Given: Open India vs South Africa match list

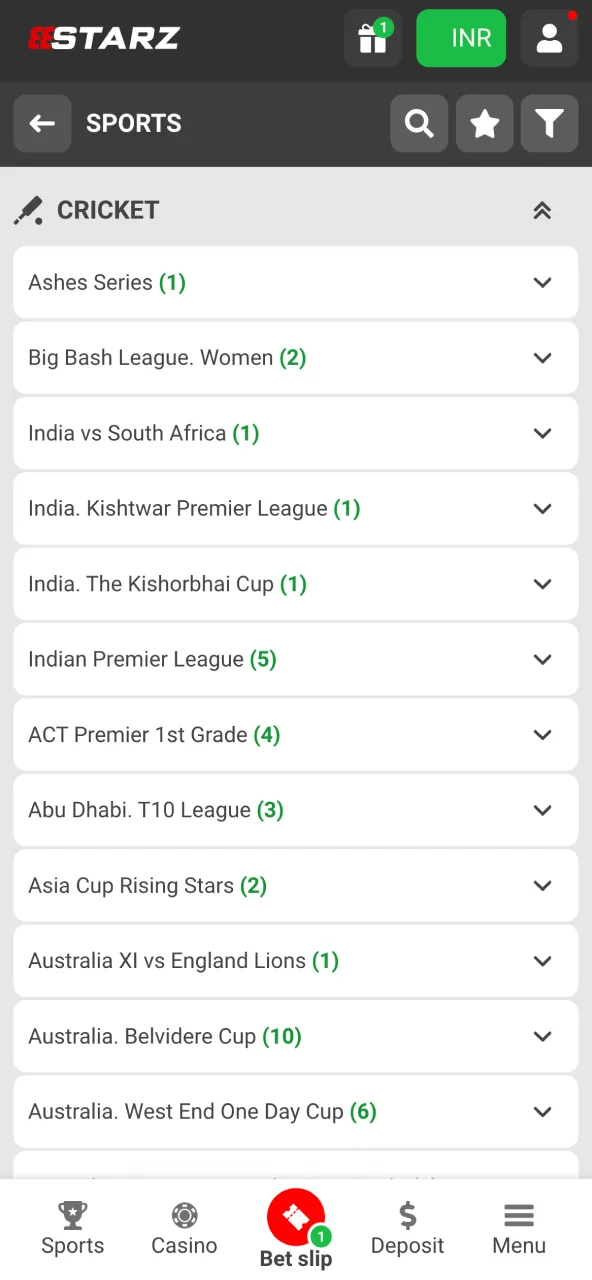Looking at the screenshot, I should [x=296, y=433].
